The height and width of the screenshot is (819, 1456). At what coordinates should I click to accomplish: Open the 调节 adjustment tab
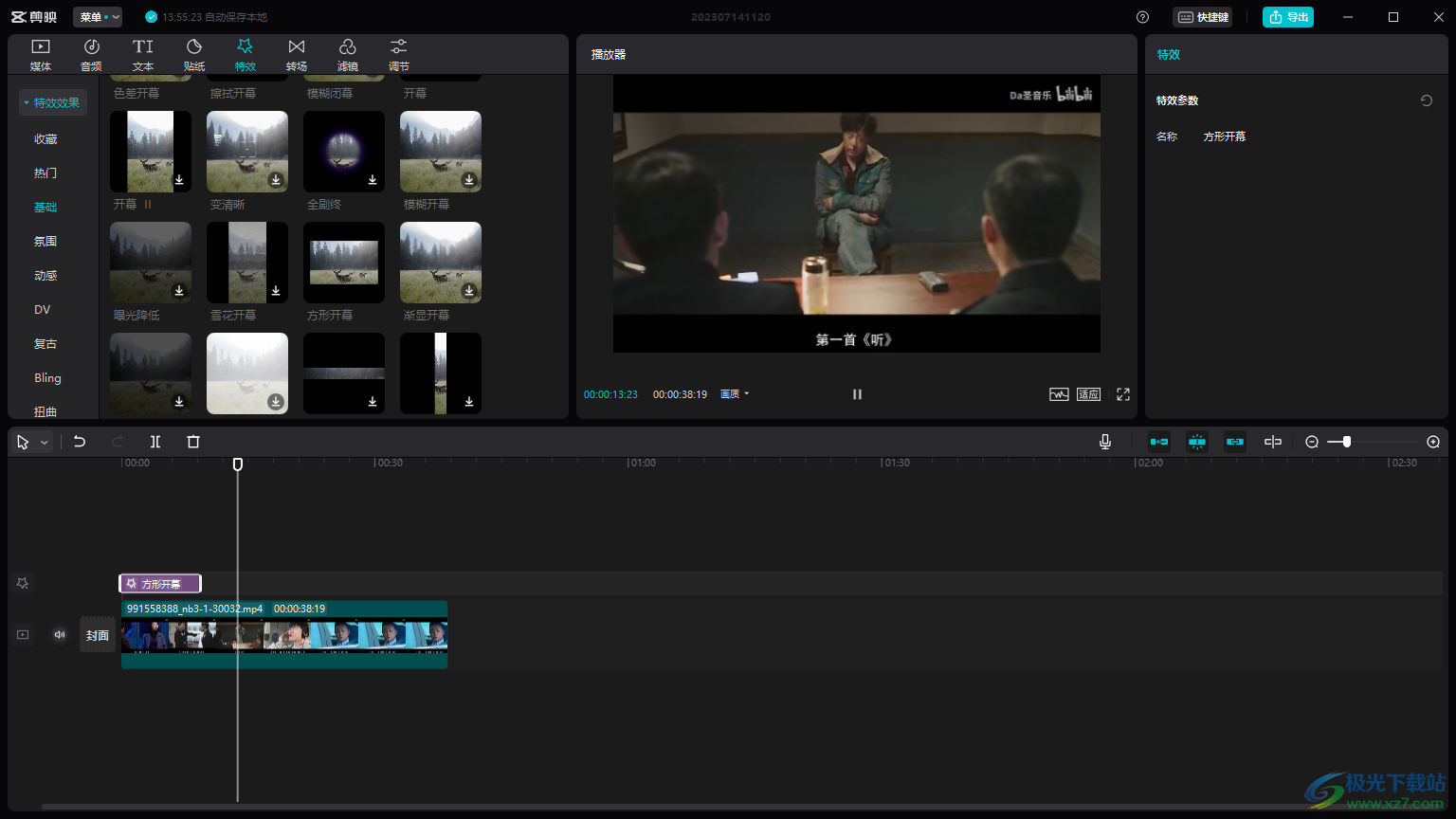(x=399, y=55)
